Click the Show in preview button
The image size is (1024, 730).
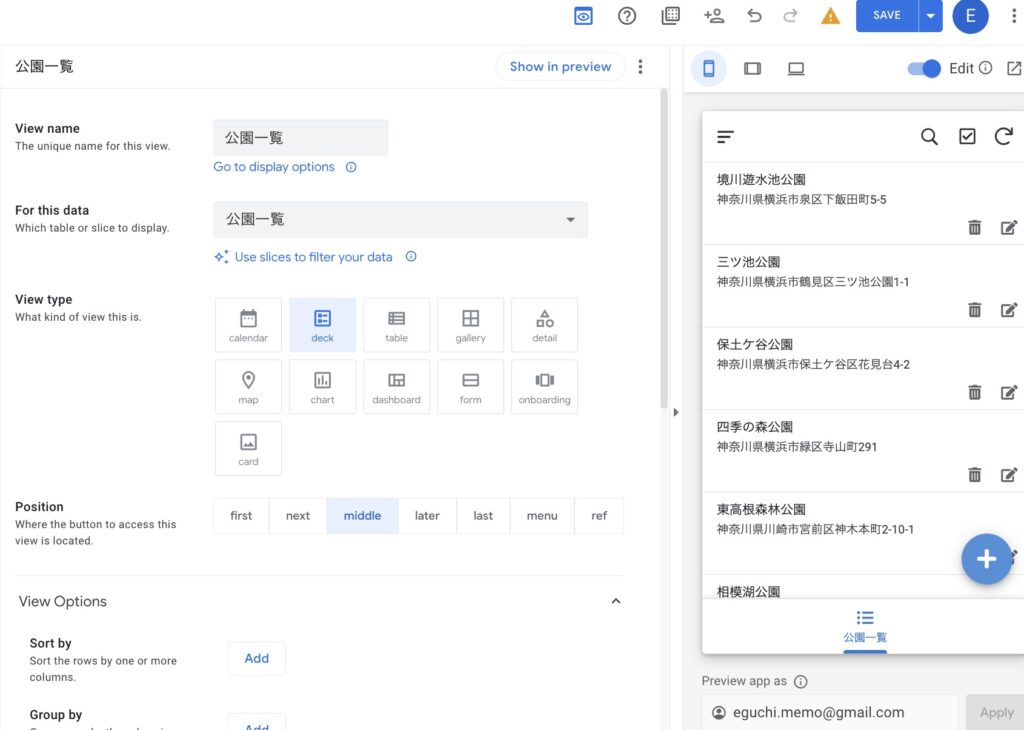point(560,67)
